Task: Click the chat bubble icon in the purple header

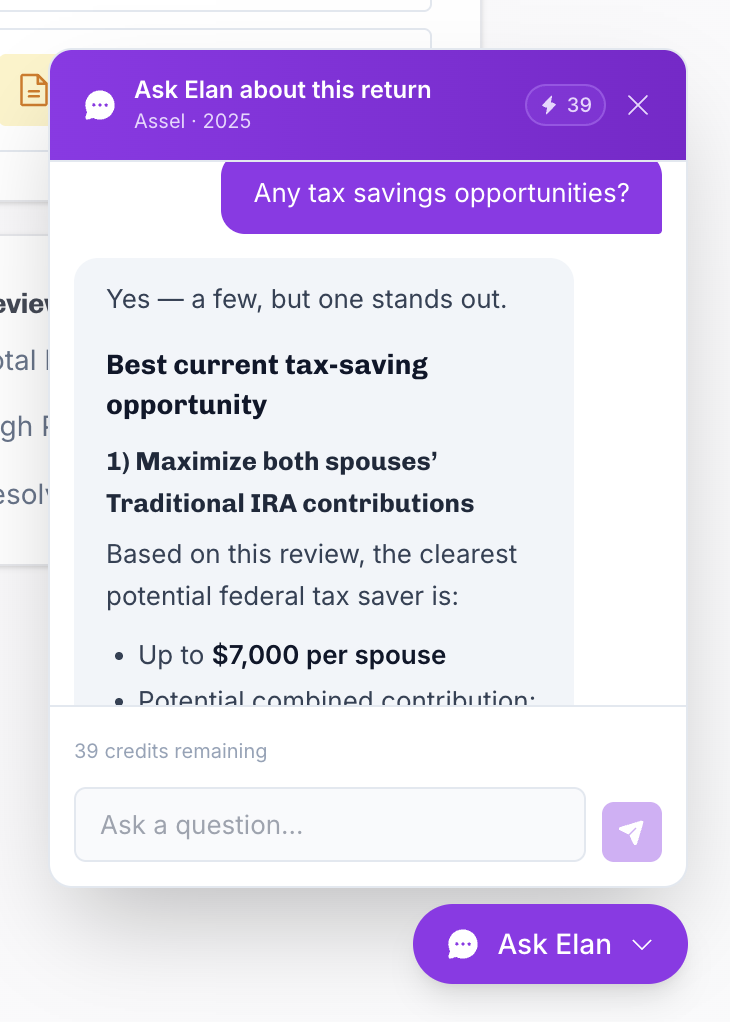Action: tap(100, 106)
